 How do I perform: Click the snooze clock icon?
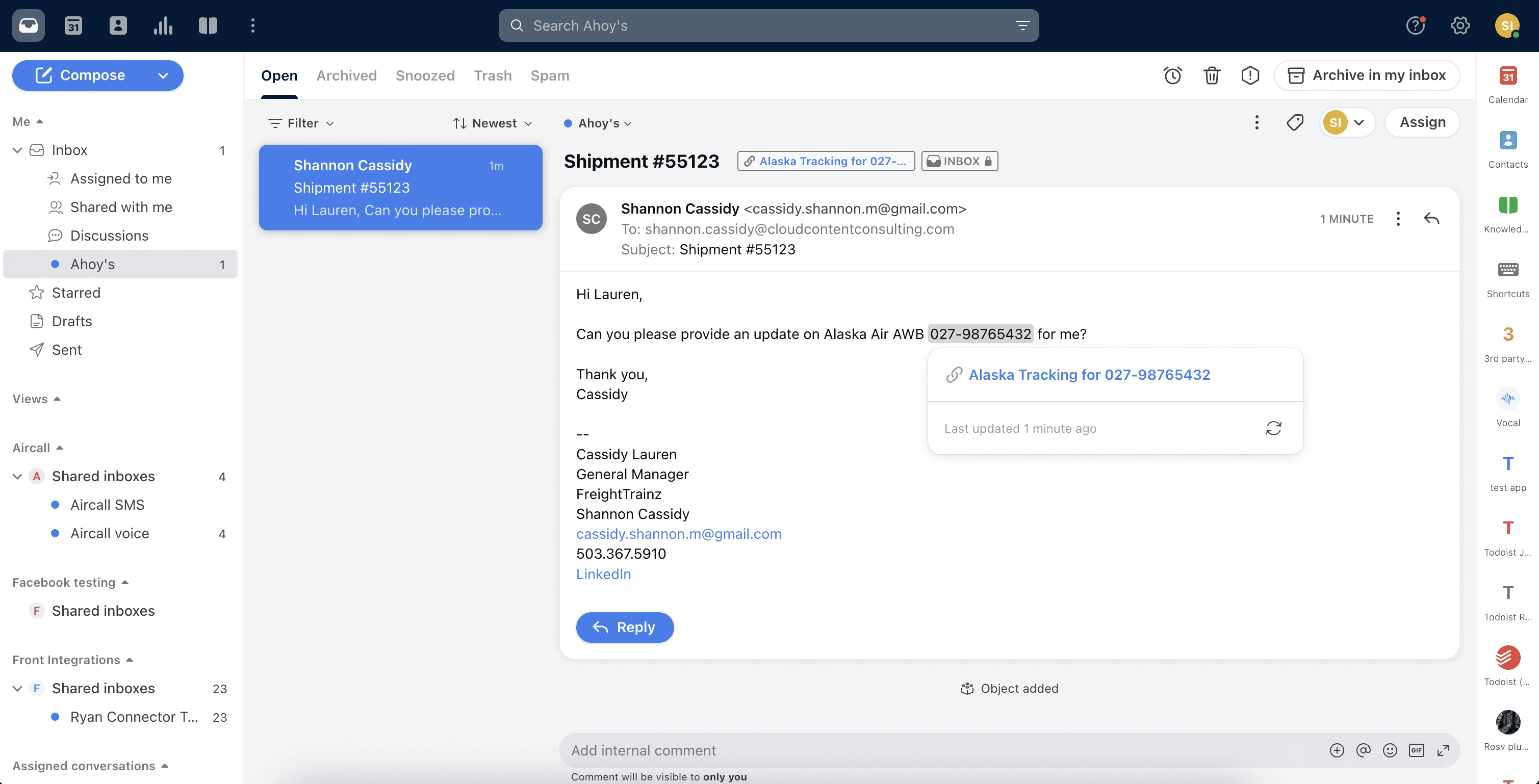tap(1172, 75)
